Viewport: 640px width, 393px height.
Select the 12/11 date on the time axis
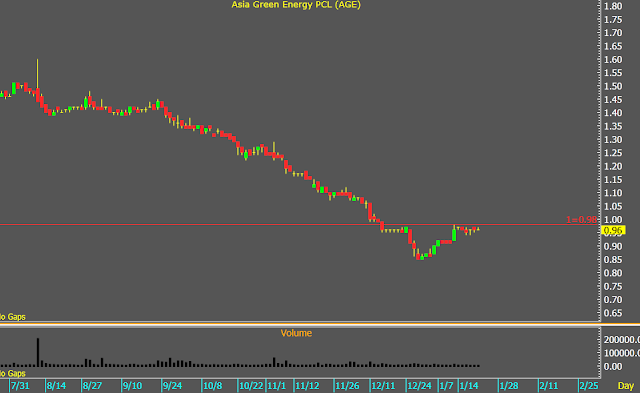pyautogui.click(x=383, y=386)
